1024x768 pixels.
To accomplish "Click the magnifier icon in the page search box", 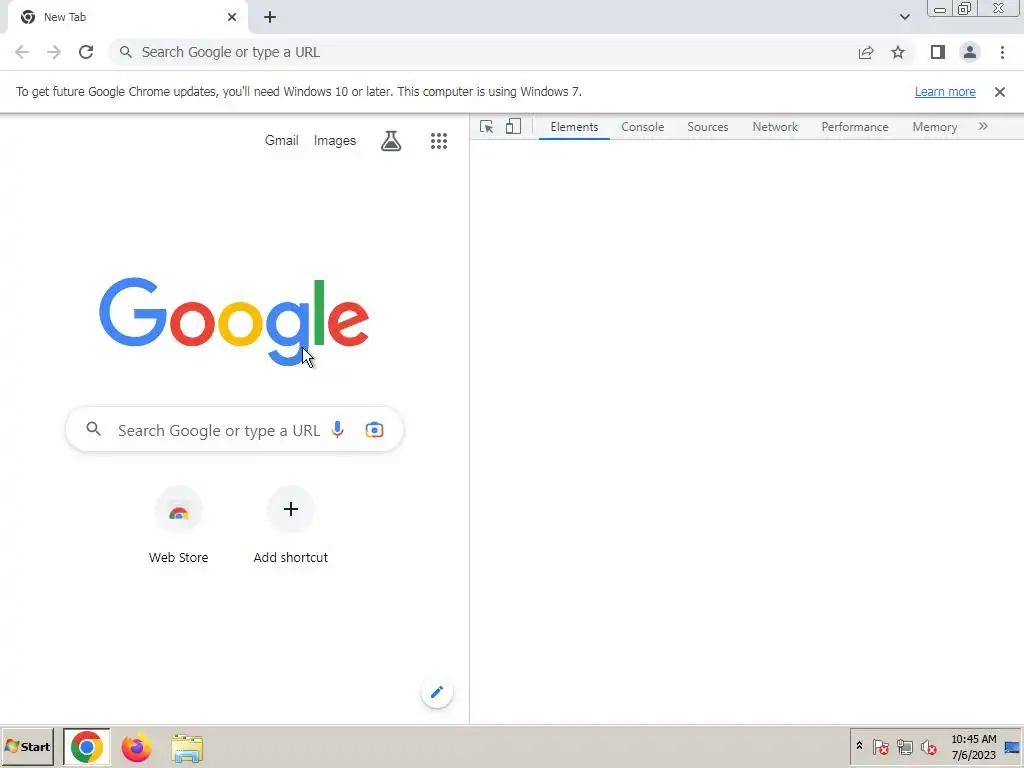I will click(x=93, y=429).
